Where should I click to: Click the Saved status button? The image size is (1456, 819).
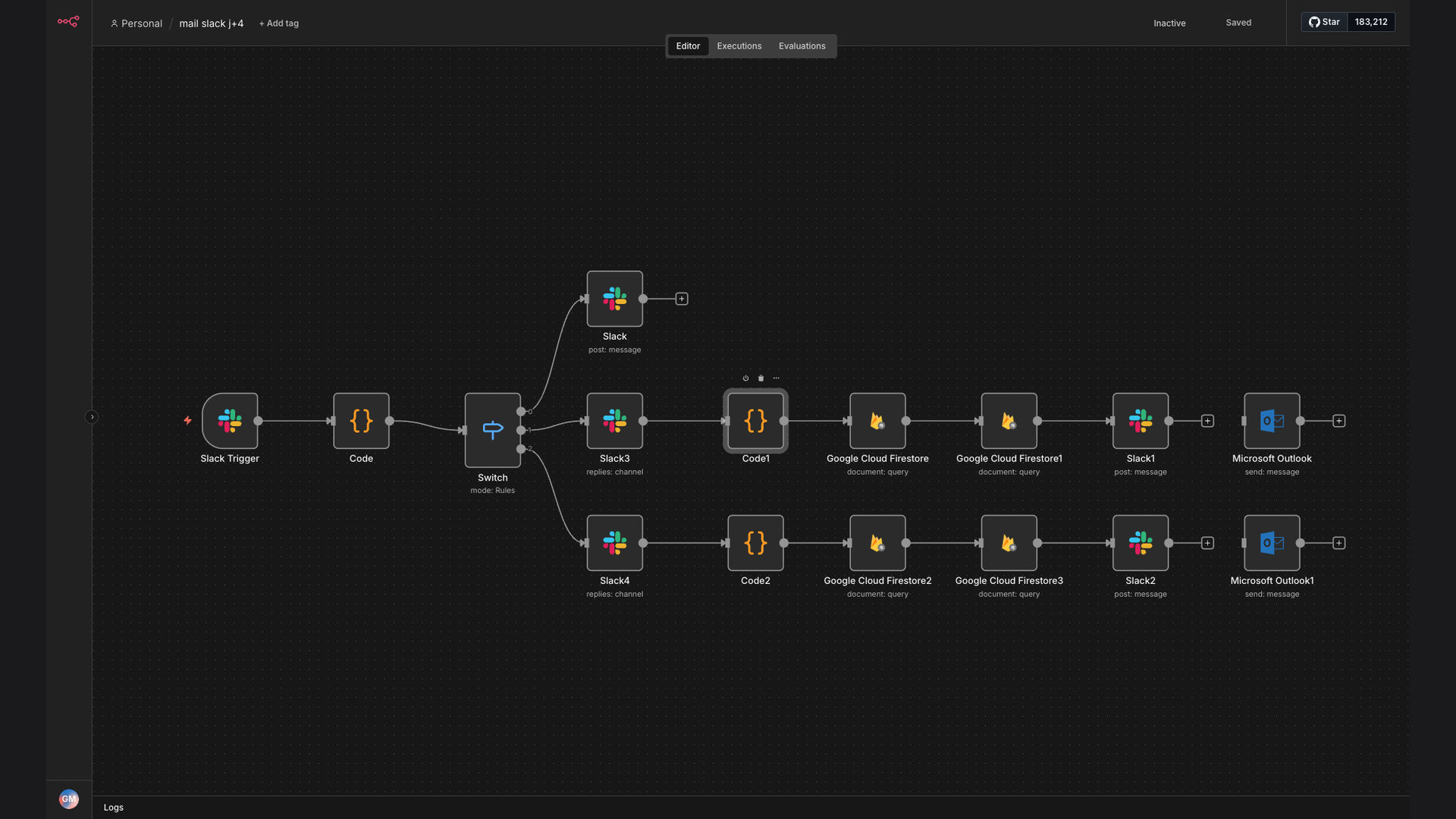coord(1238,23)
